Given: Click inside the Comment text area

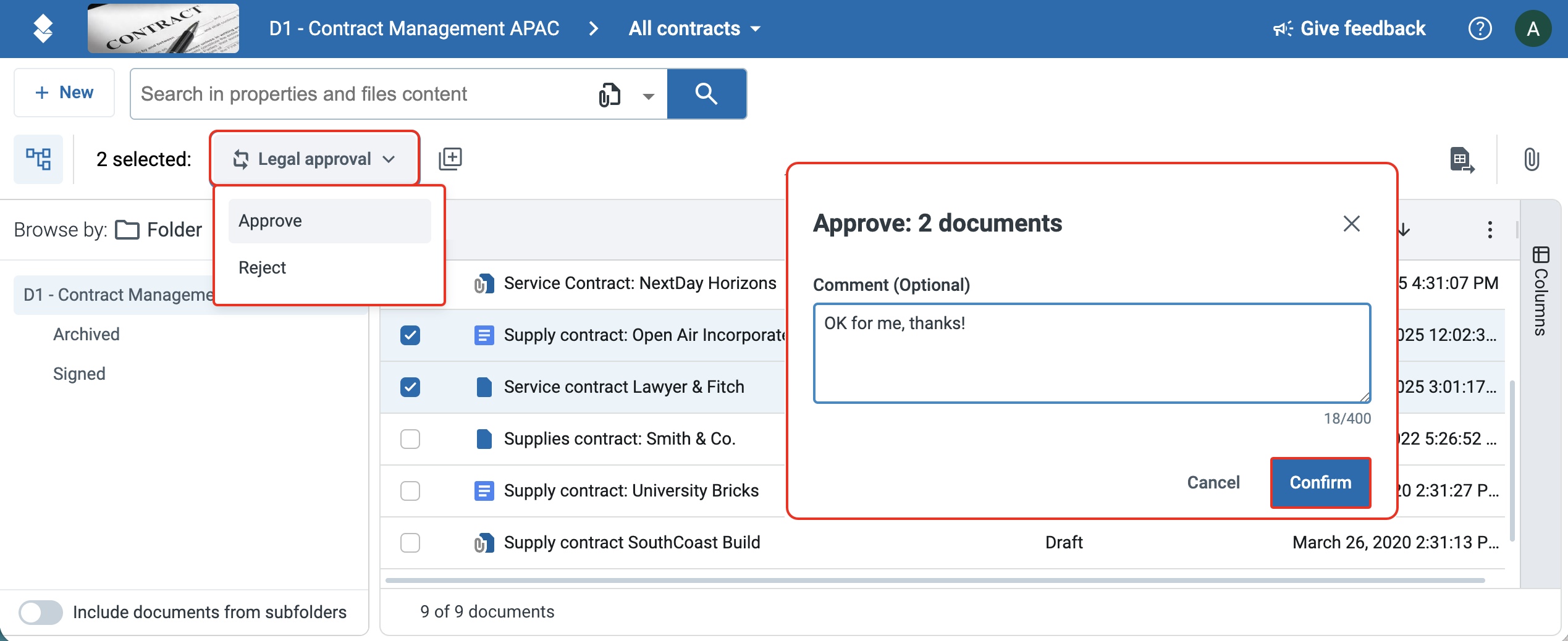Looking at the screenshot, I should [x=1092, y=353].
